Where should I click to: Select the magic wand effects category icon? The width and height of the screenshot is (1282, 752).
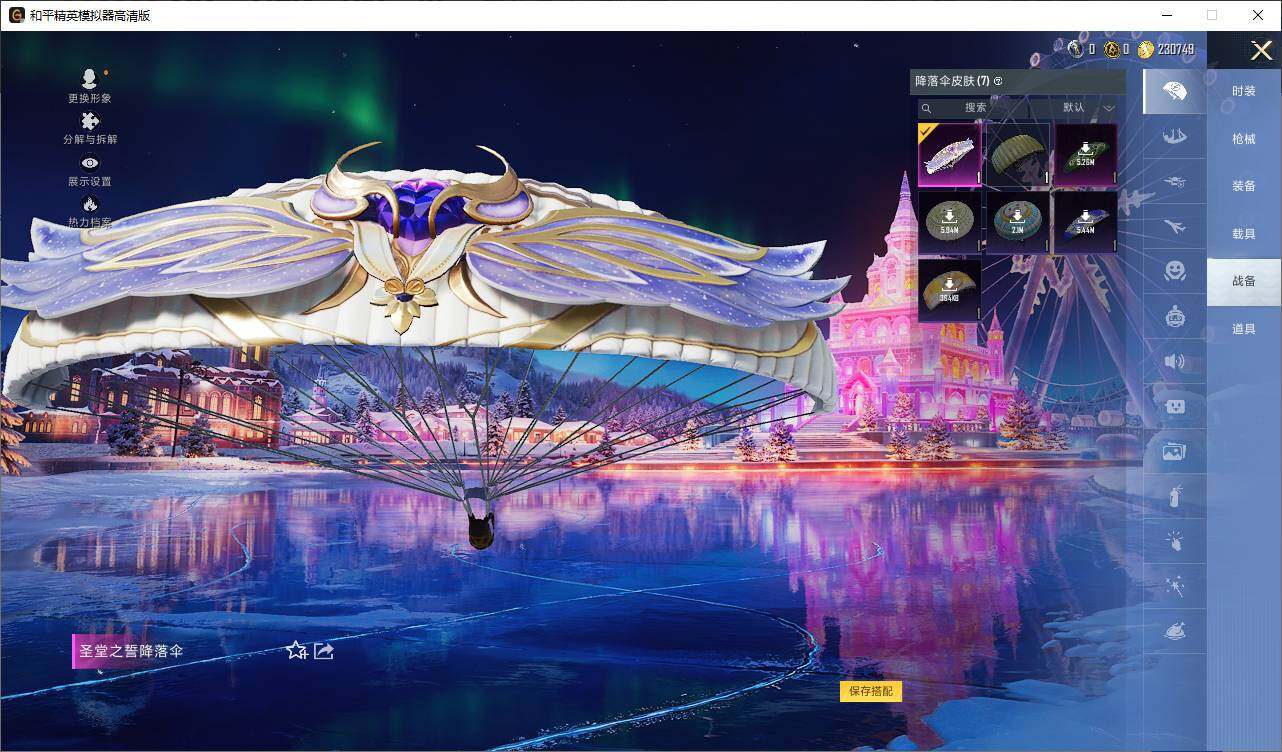click(x=1175, y=587)
